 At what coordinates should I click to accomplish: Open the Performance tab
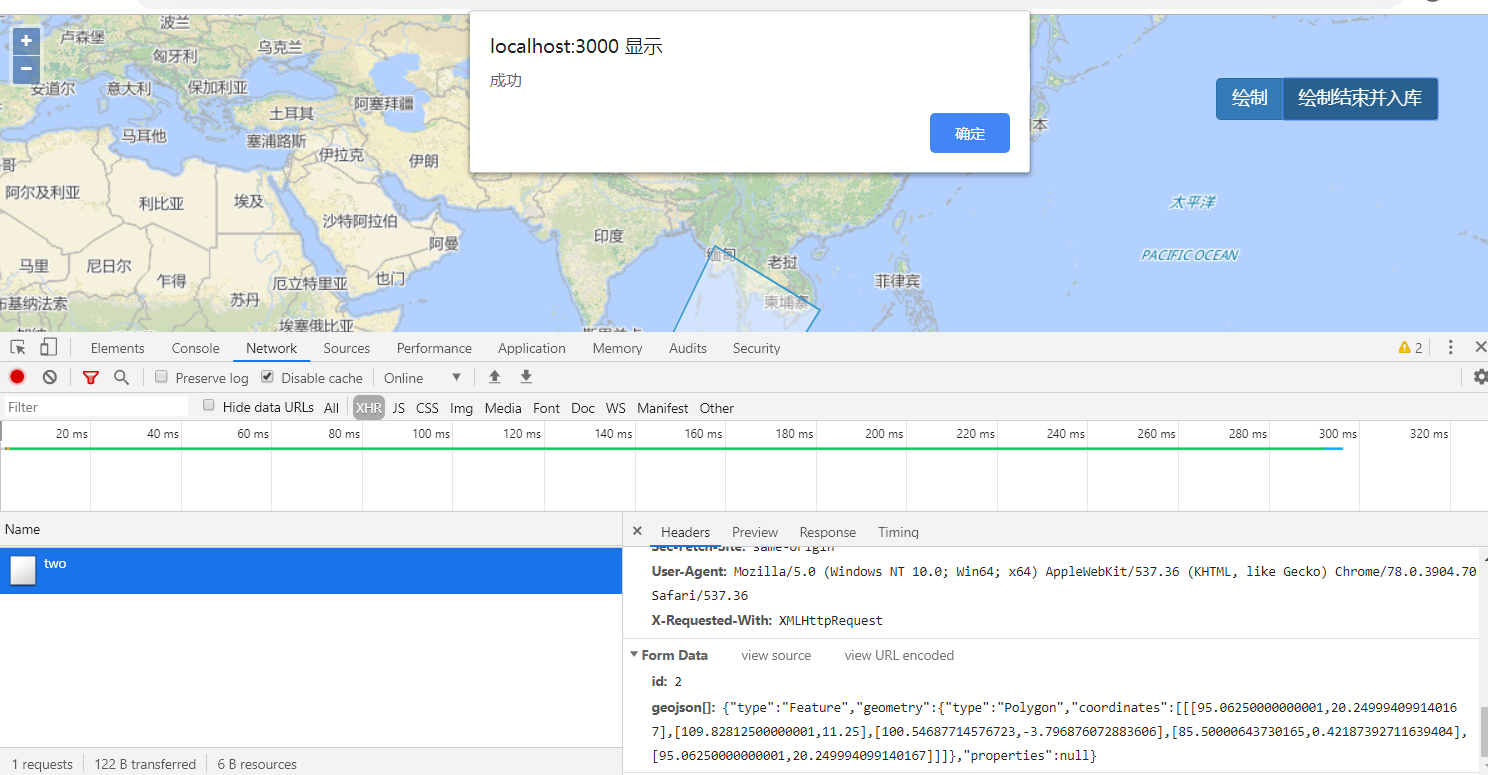[x=434, y=348]
